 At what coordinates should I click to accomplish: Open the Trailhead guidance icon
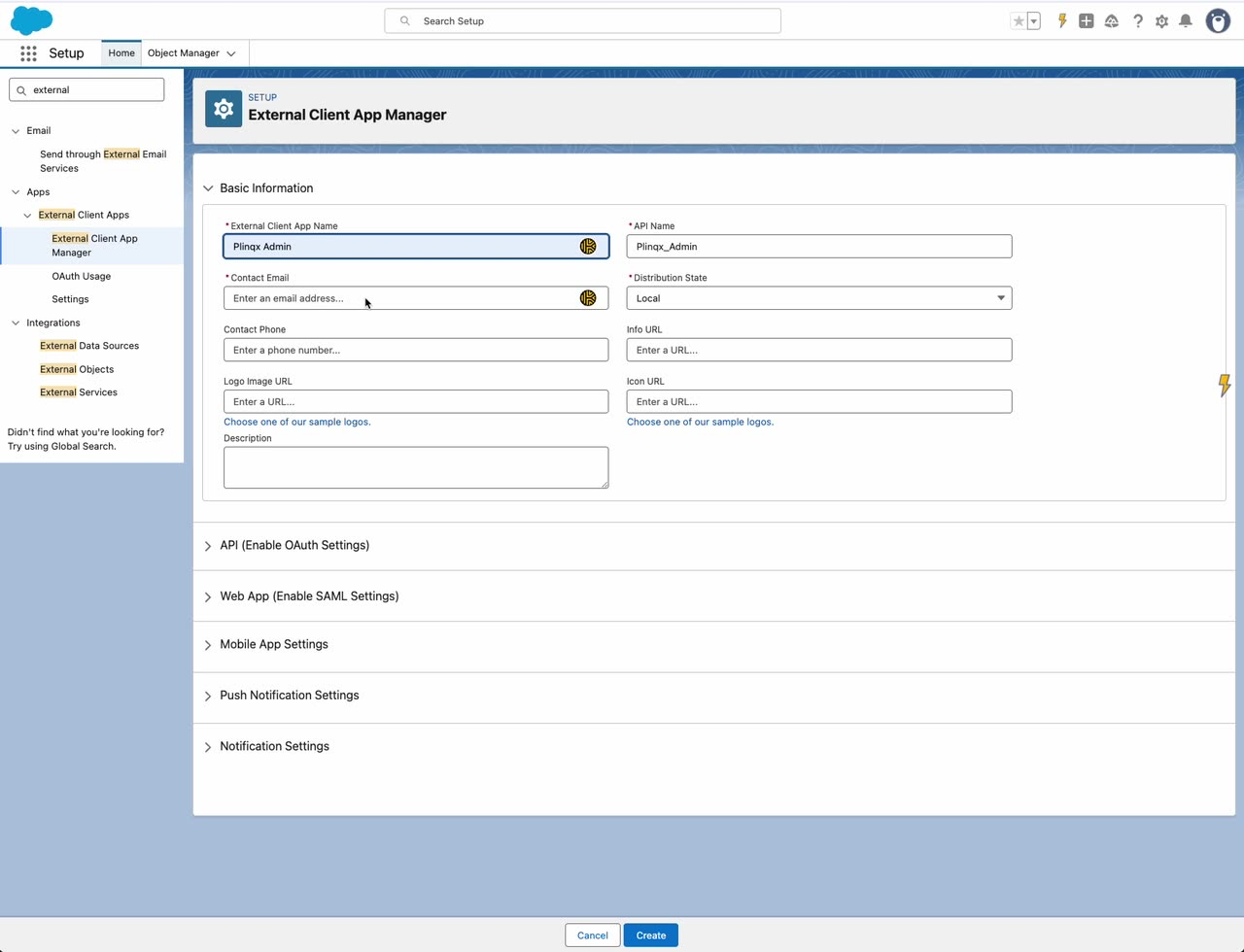pyautogui.click(x=1112, y=20)
